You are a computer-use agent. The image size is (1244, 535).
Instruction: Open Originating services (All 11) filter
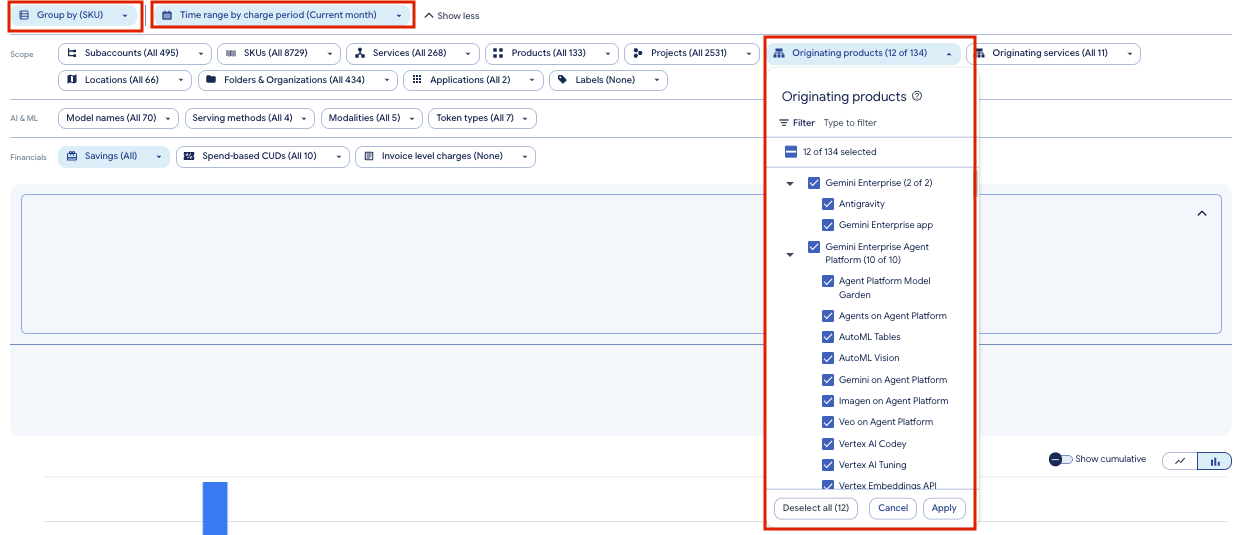tap(1053, 53)
